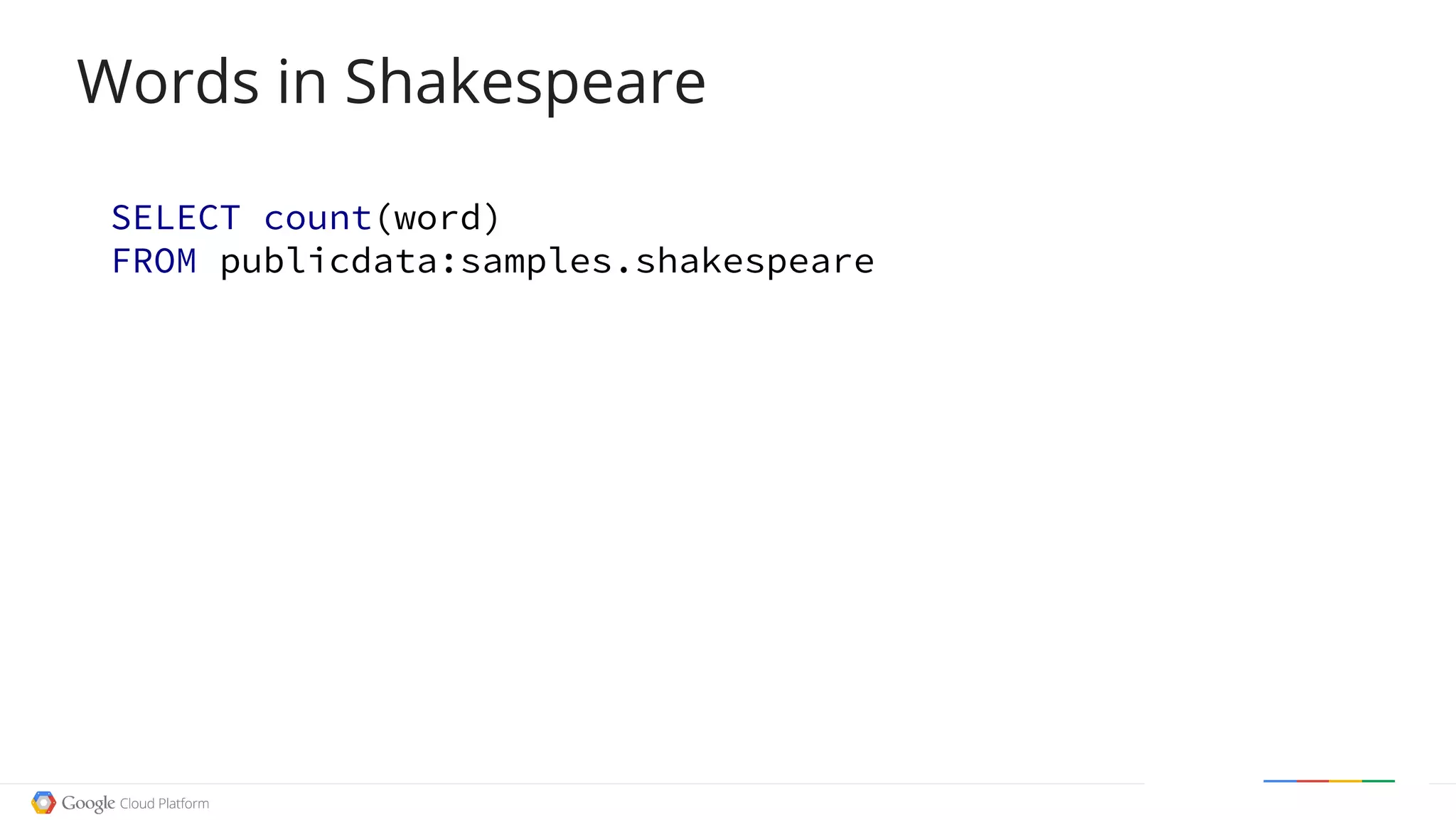Click the 'count' function name
This screenshot has width=1456, height=820.
[318, 218]
